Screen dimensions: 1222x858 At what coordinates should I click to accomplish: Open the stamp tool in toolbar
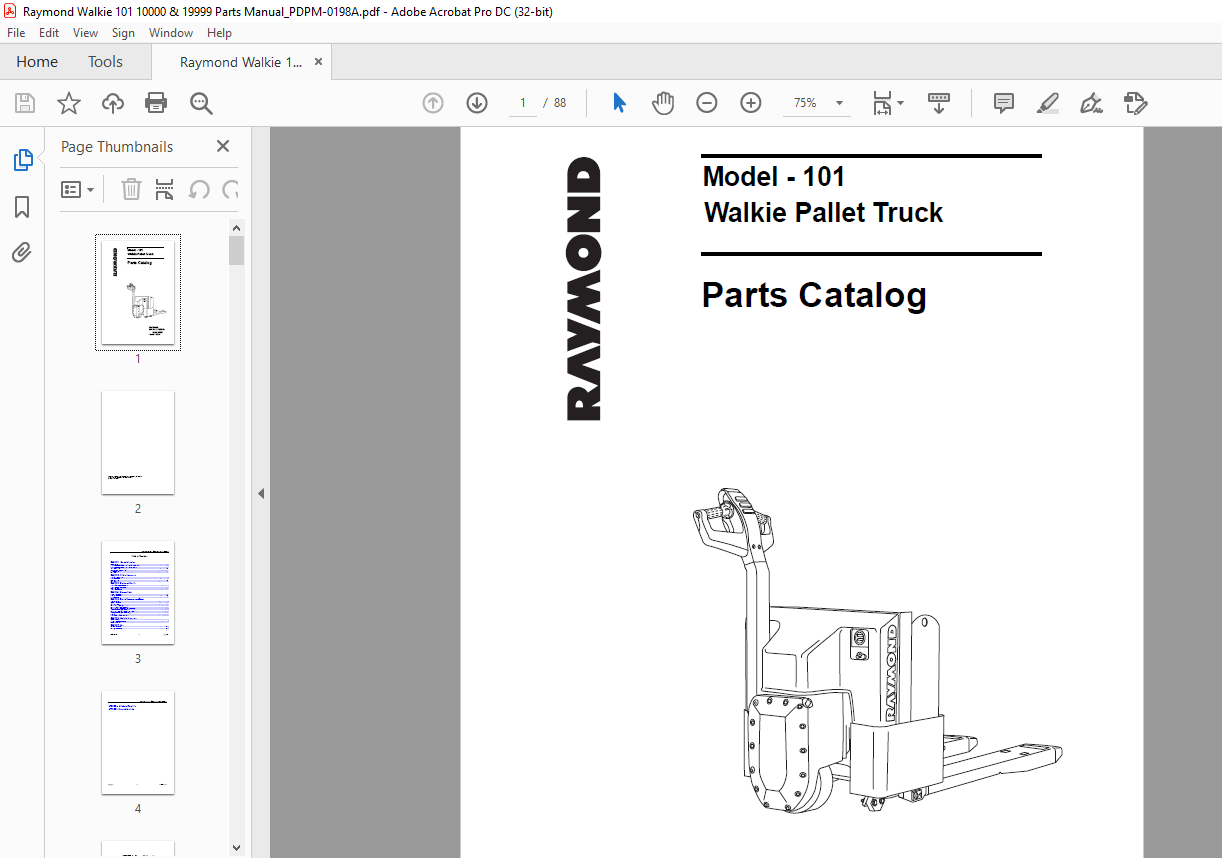(x=1136, y=103)
